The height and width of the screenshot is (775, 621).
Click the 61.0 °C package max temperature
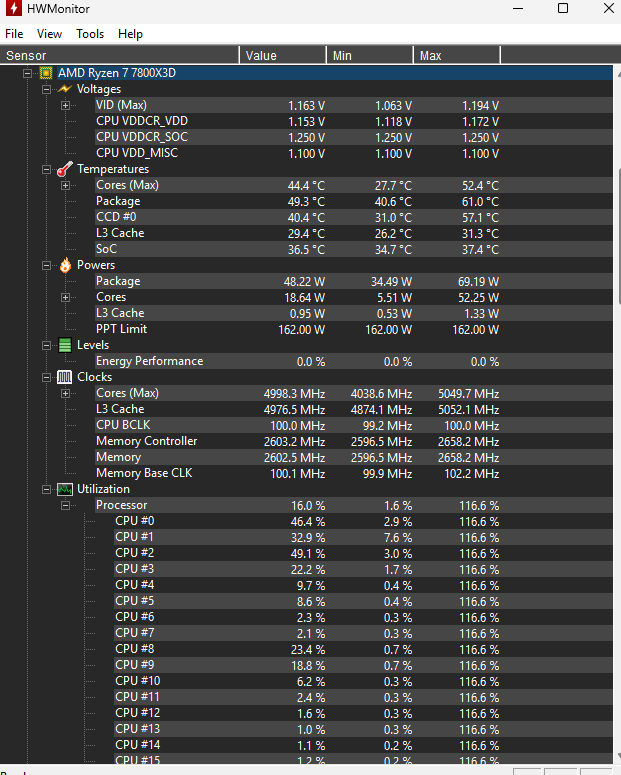pyautogui.click(x=480, y=202)
